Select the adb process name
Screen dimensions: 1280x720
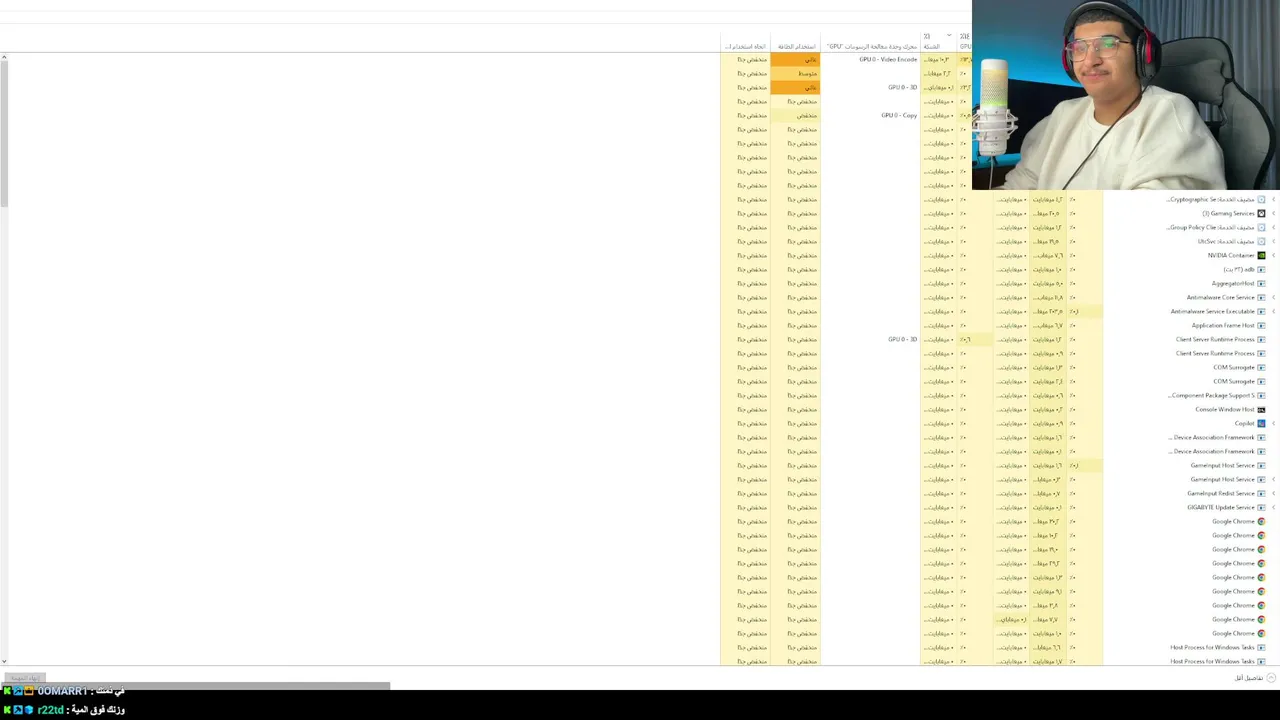[x=1239, y=270]
